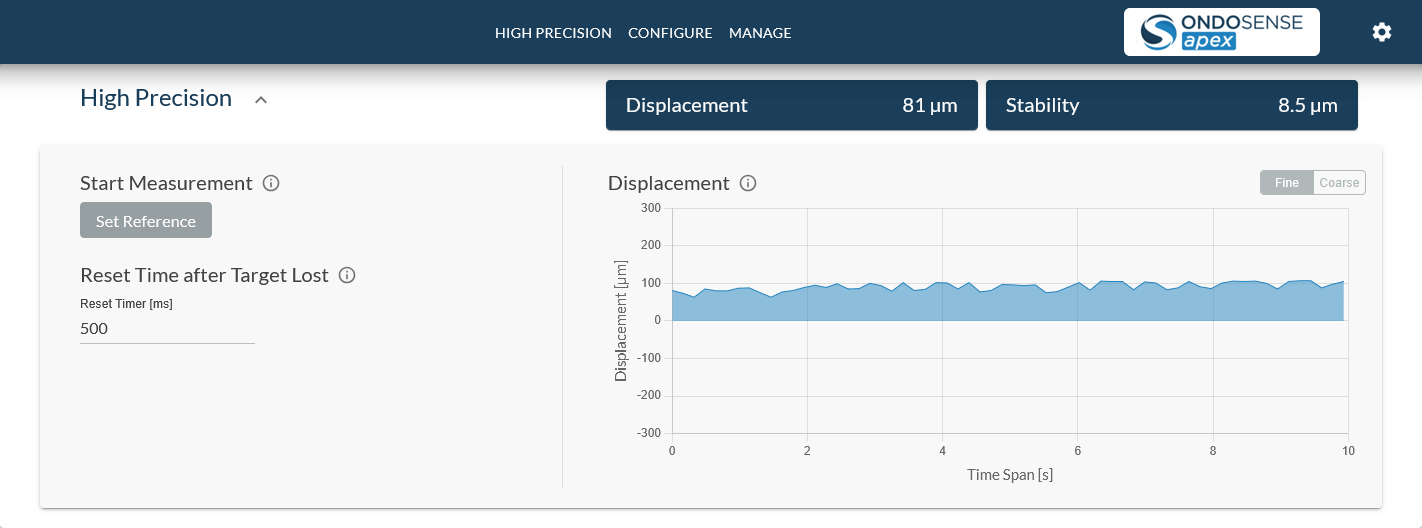Click the Reset Timer input field
The width and height of the screenshot is (1422, 528).
coord(167,329)
